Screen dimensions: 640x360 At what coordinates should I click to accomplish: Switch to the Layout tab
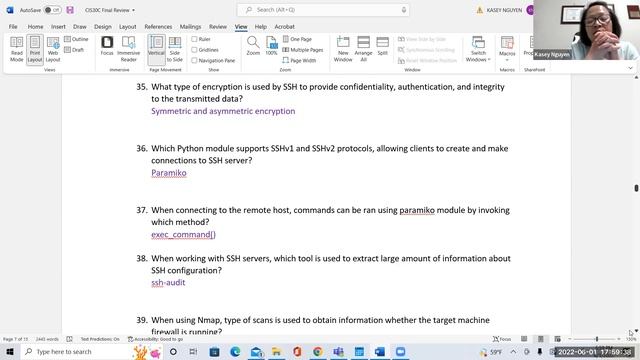(x=127, y=27)
